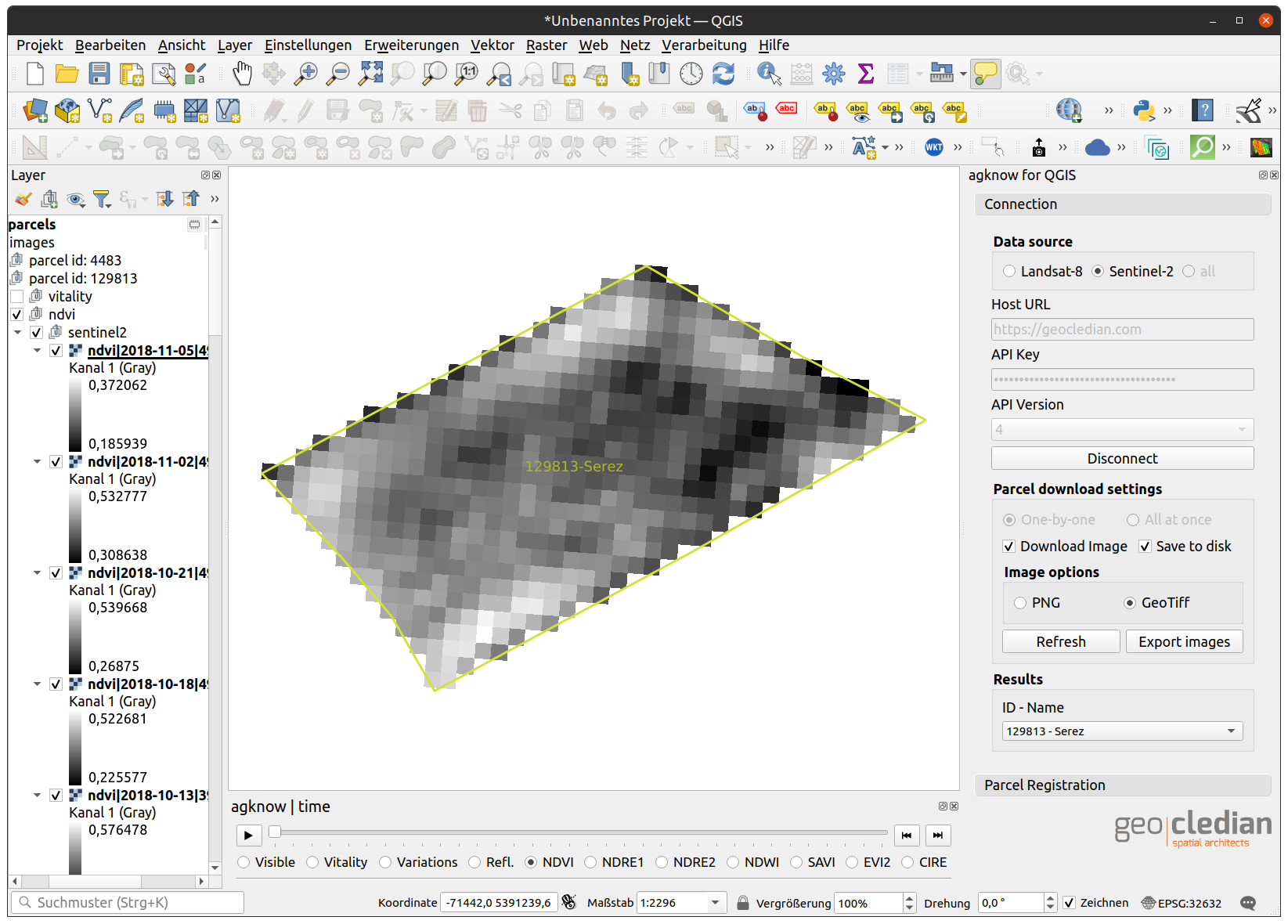Image resolution: width=1288 pixels, height=924 pixels.
Task: Open project using the folder icon
Action: tap(67, 74)
